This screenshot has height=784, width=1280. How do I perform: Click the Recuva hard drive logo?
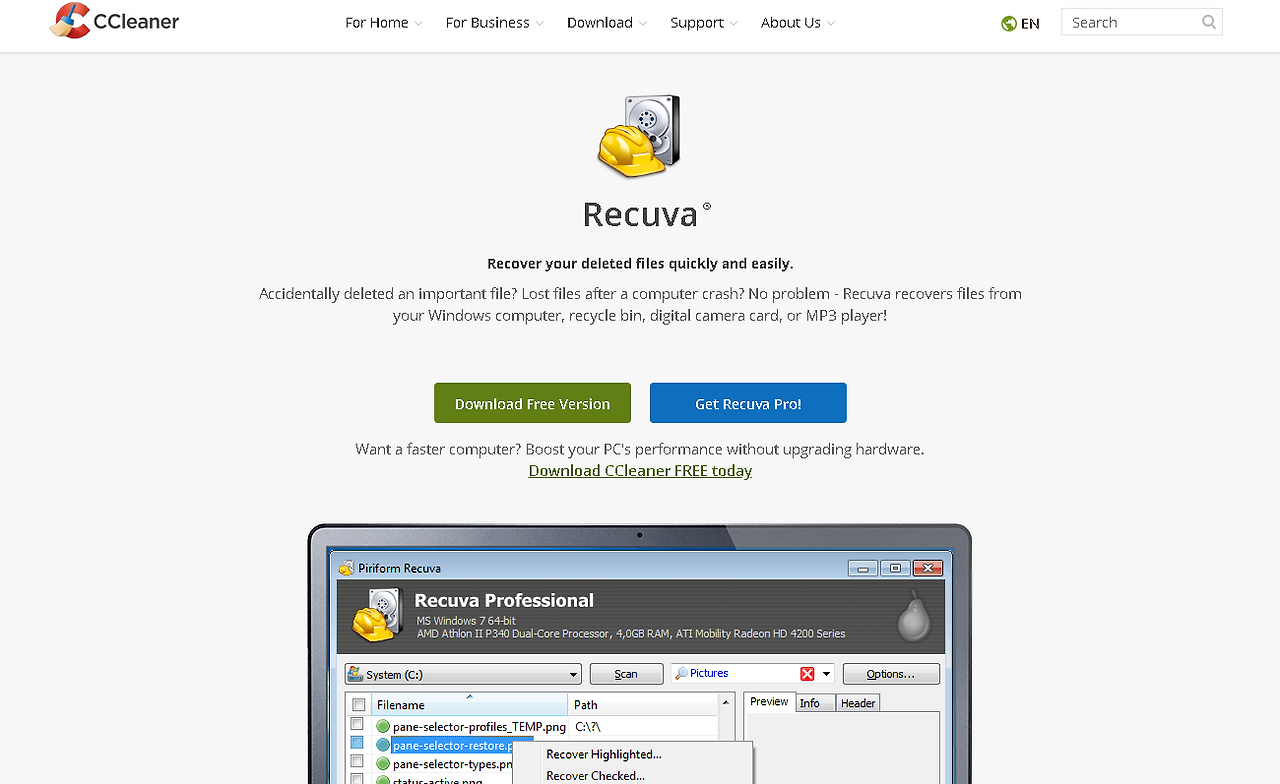639,136
